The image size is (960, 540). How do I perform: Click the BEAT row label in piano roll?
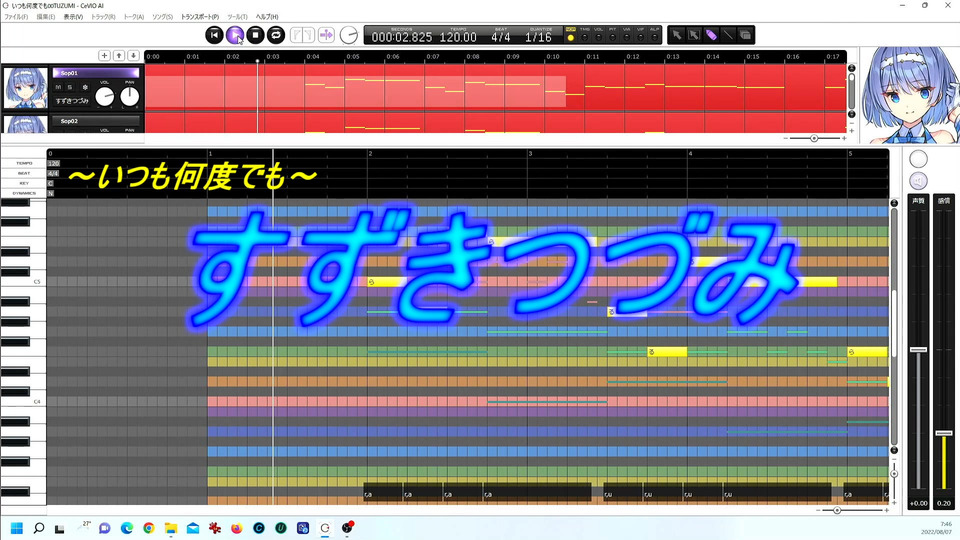[x=24, y=173]
